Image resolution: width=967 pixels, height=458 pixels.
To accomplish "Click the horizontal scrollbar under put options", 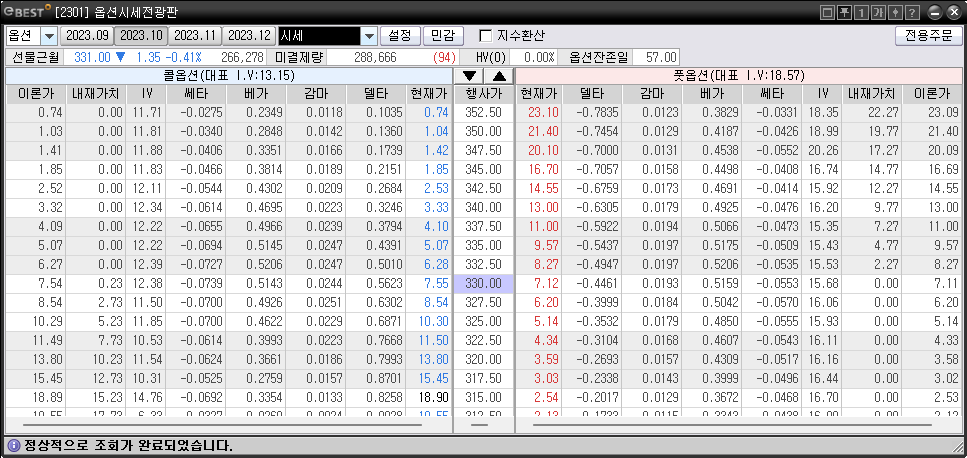I will [733, 425].
